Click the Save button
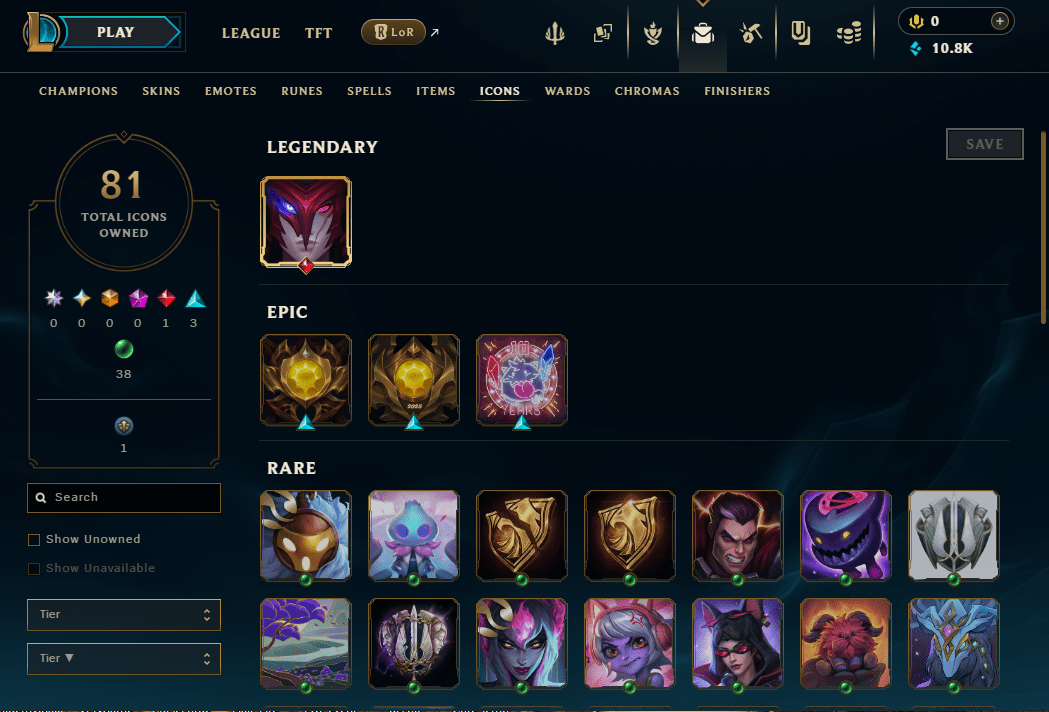This screenshot has height=712, width=1049. click(985, 144)
